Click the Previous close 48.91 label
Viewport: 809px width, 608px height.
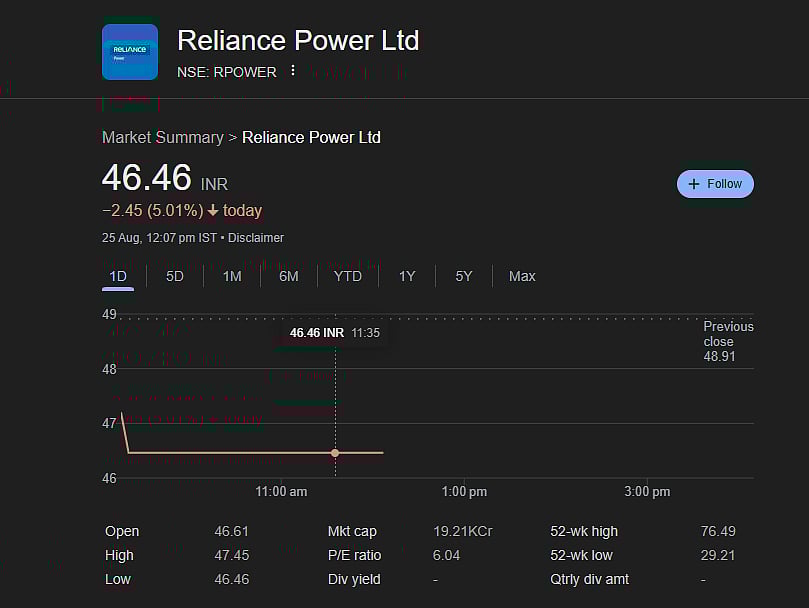728,341
